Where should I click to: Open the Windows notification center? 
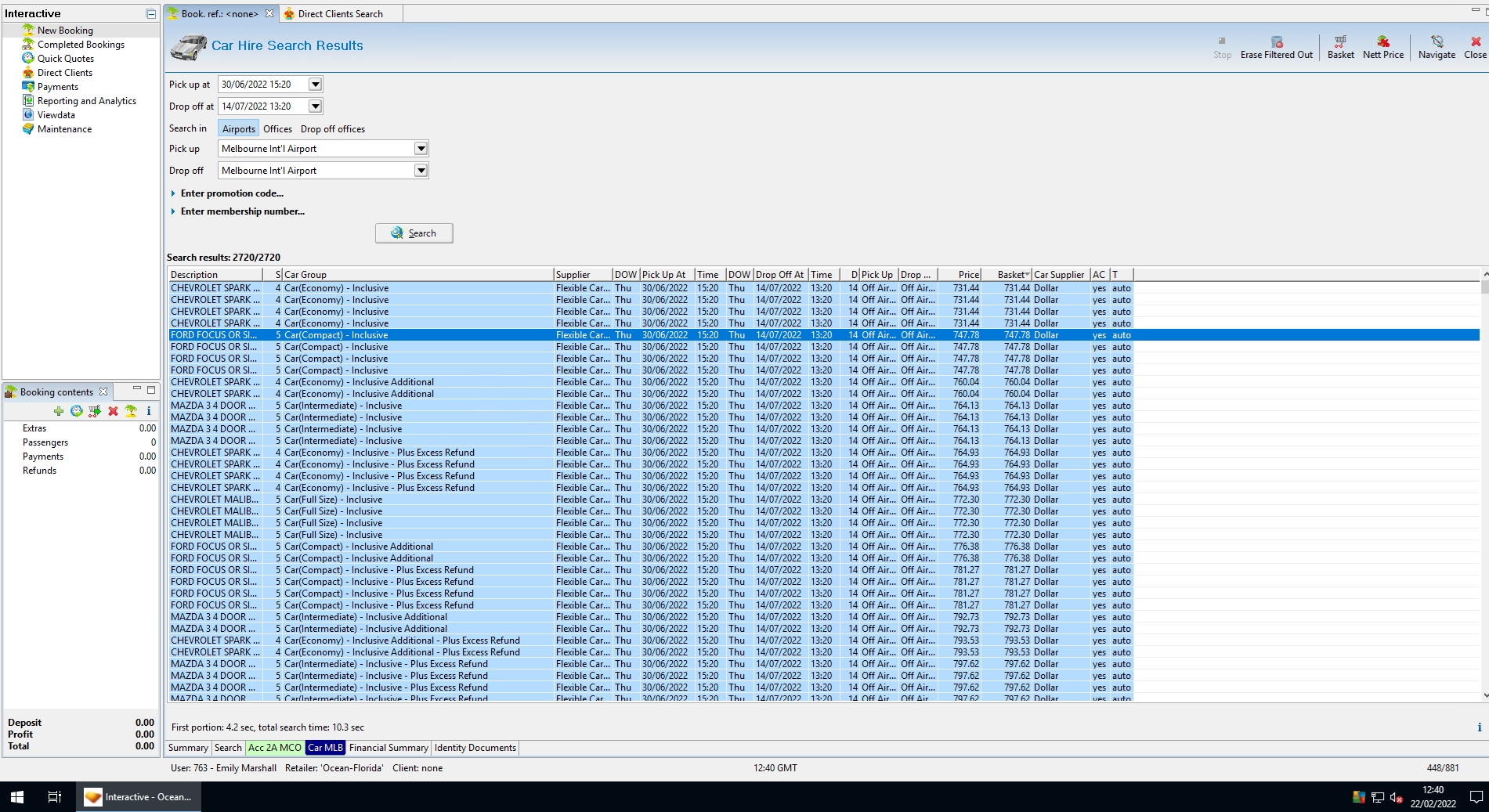(x=1476, y=798)
